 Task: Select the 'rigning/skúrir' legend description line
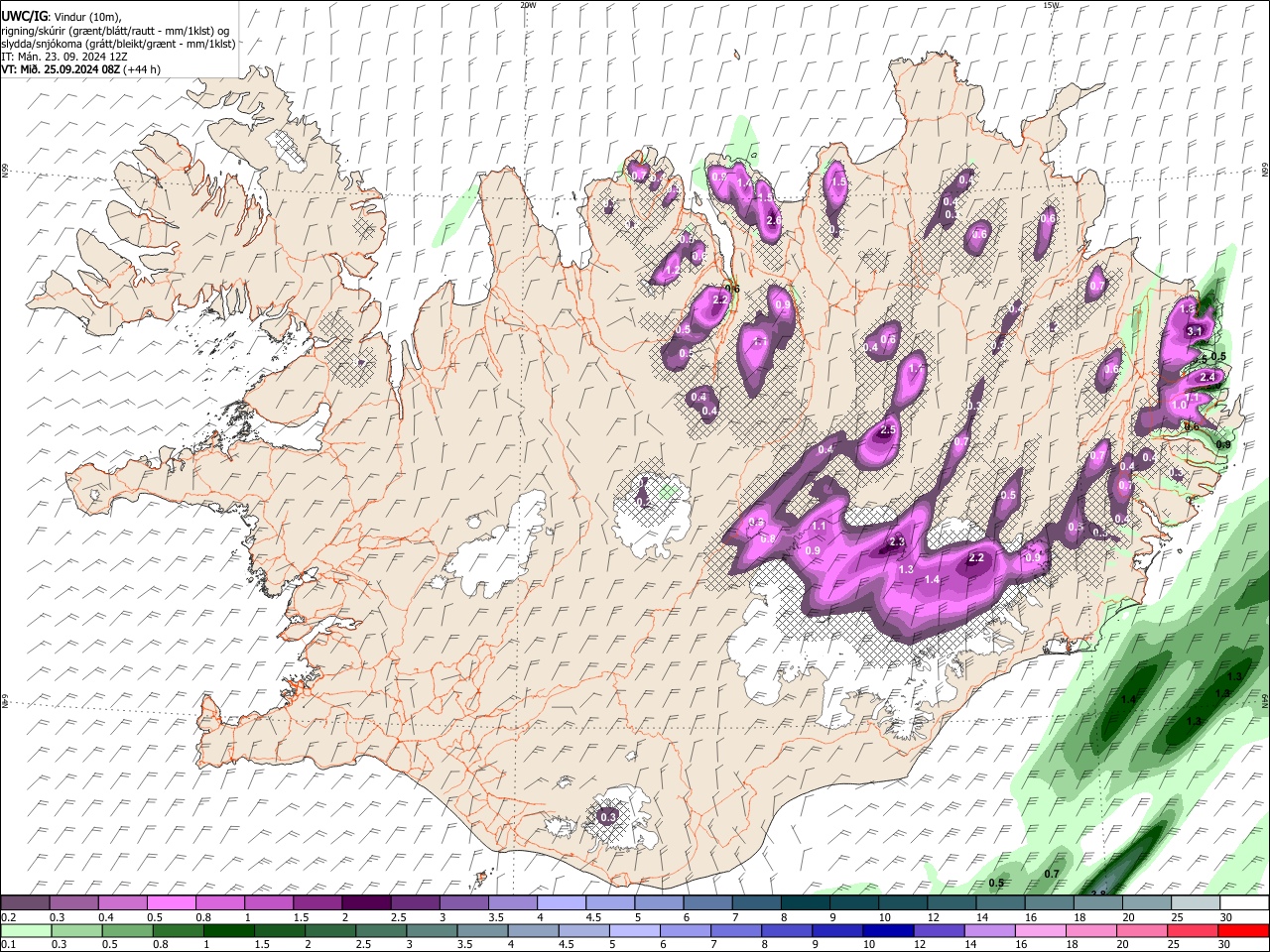click(x=116, y=31)
